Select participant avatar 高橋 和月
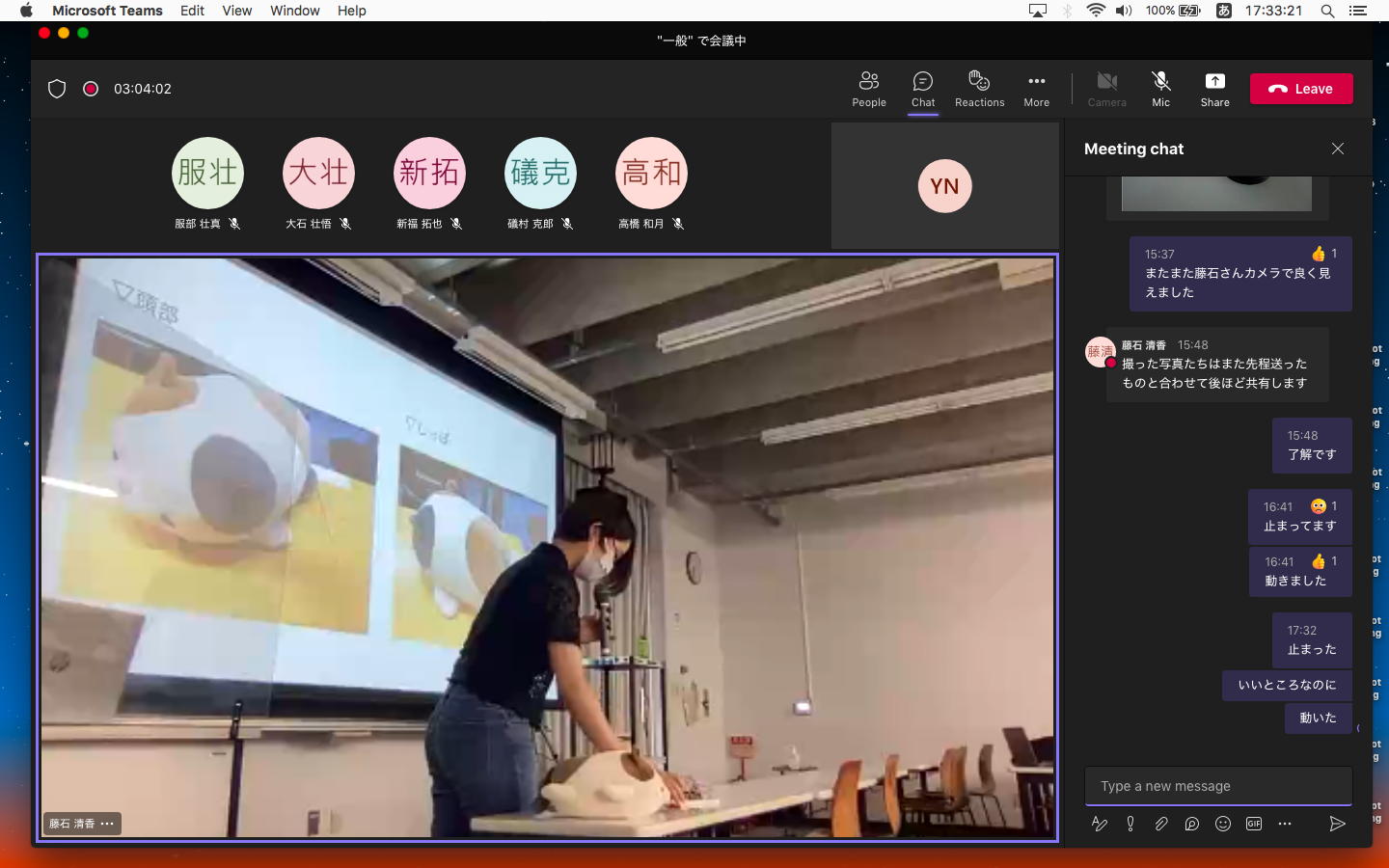Viewport: 1389px width, 868px height. click(x=651, y=174)
